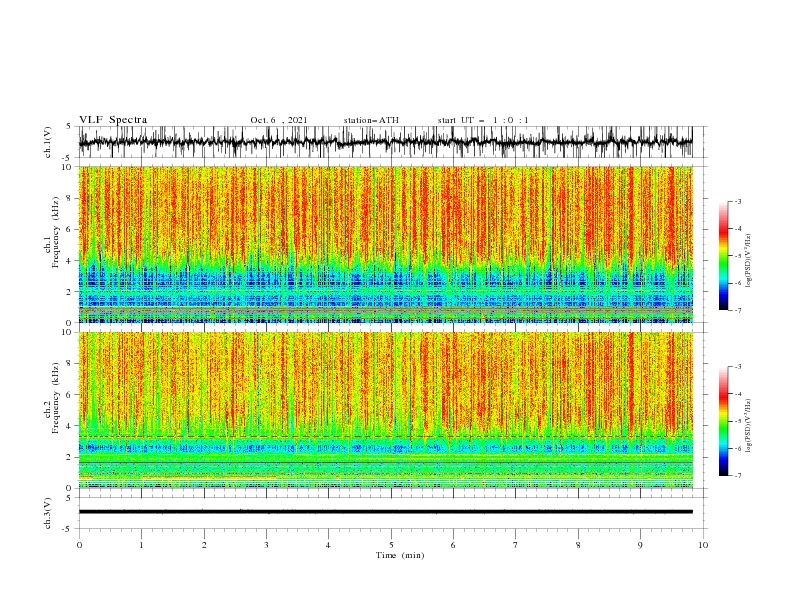Click the "-3" tick on upper color bar
This screenshot has height=612, width=792.
737,201
